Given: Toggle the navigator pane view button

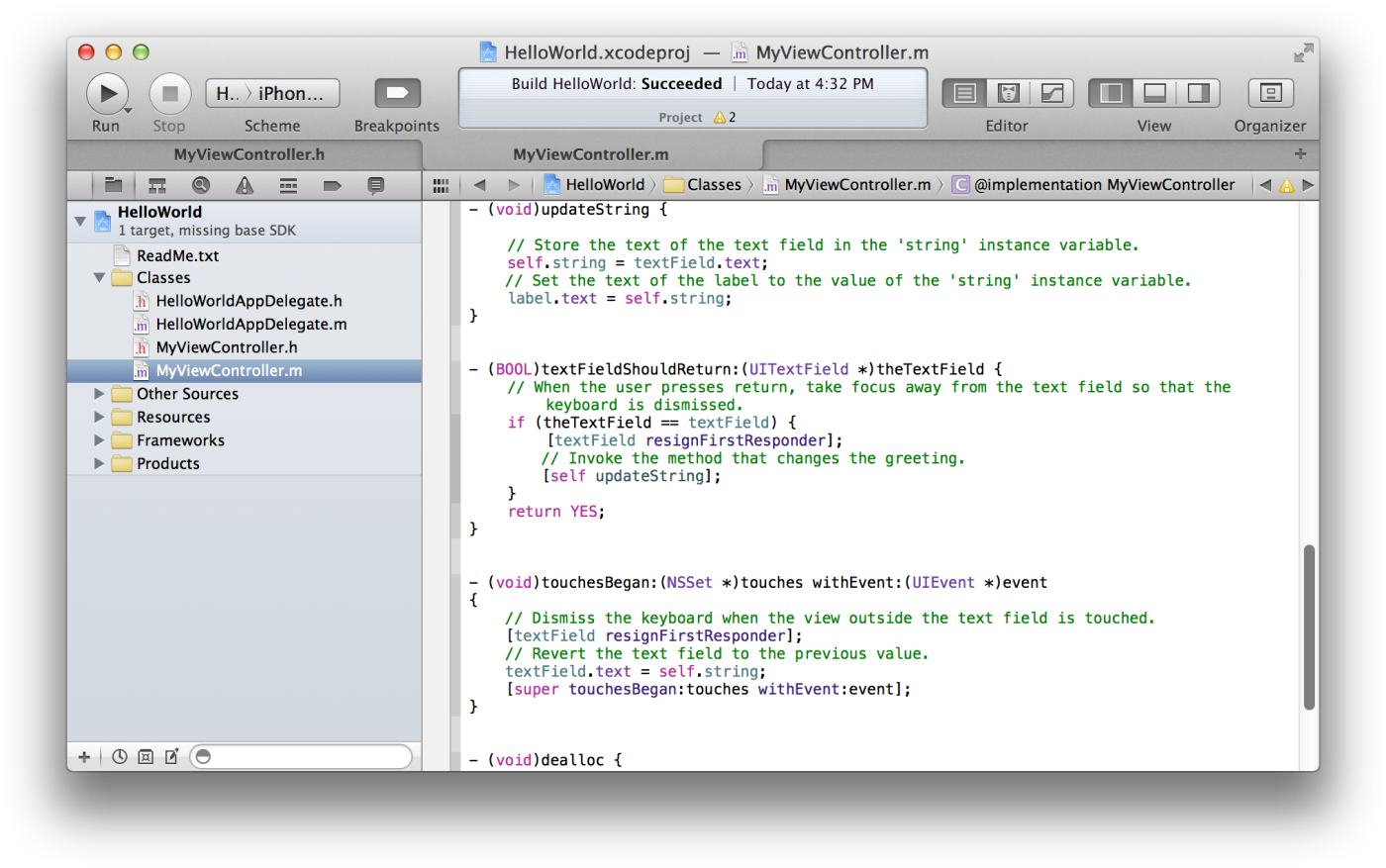Looking at the screenshot, I should (x=1111, y=93).
